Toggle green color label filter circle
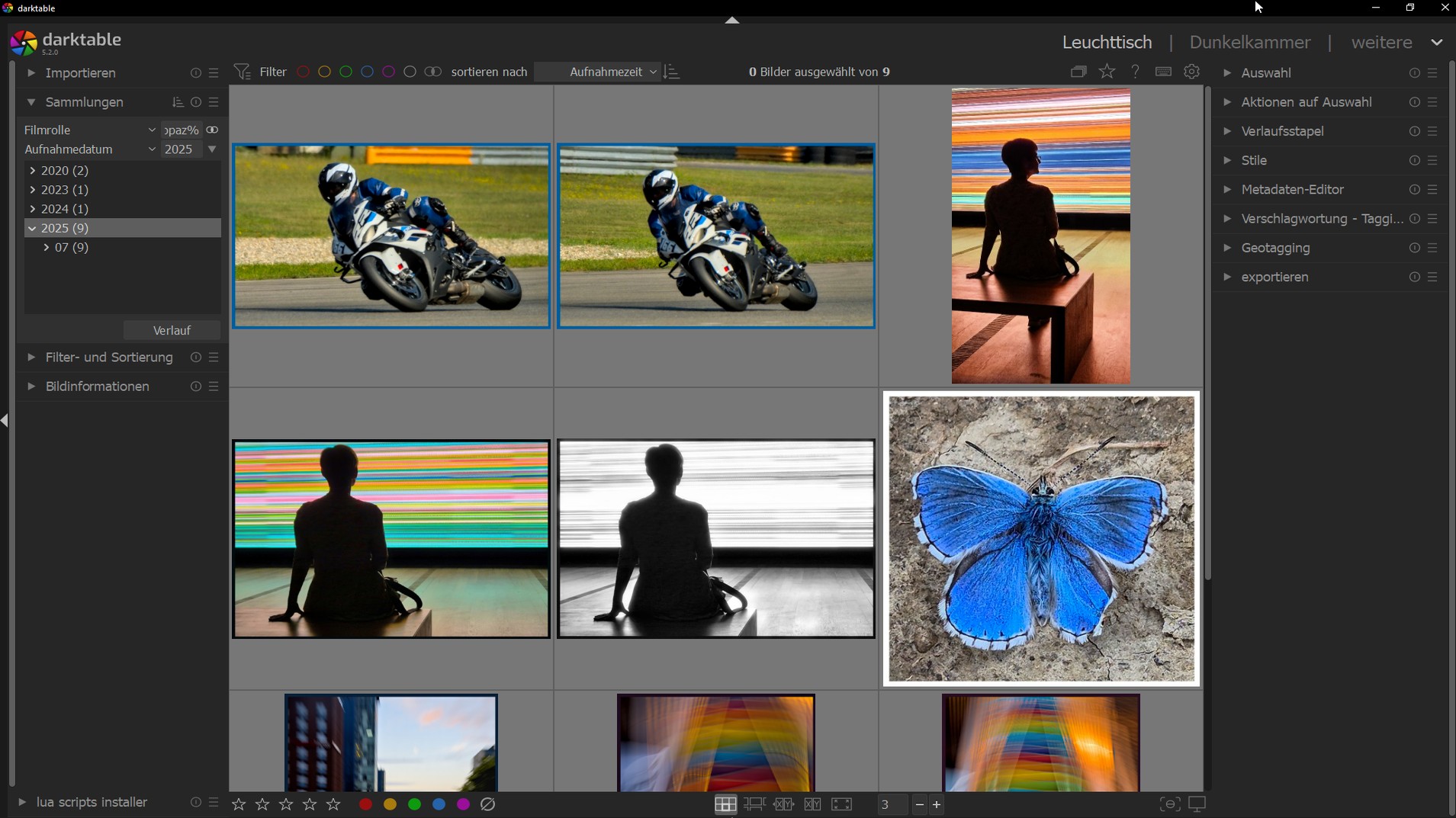Screen dimensions: 1456x818 click(x=346, y=72)
